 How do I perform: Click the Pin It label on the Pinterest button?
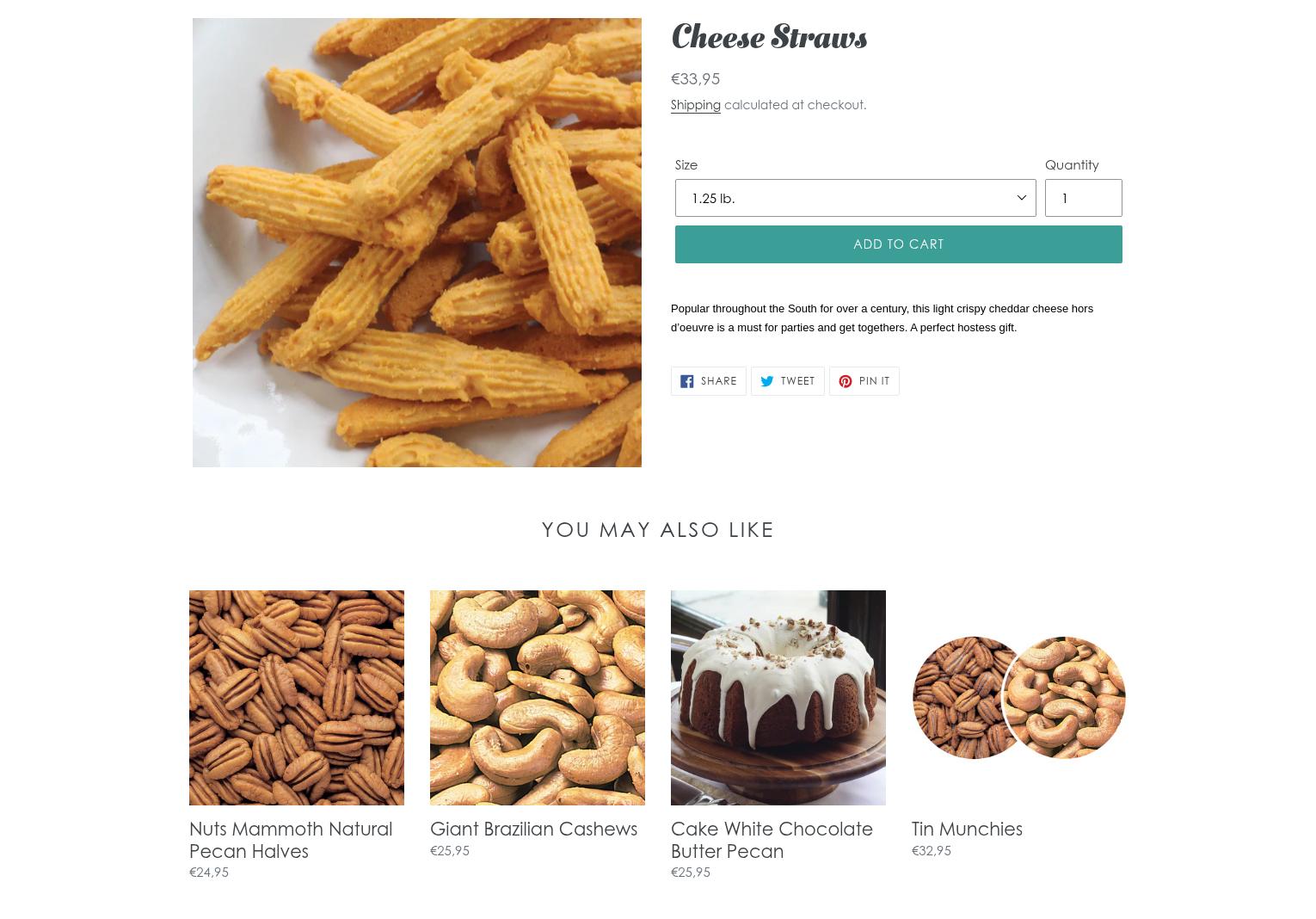(x=874, y=381)
